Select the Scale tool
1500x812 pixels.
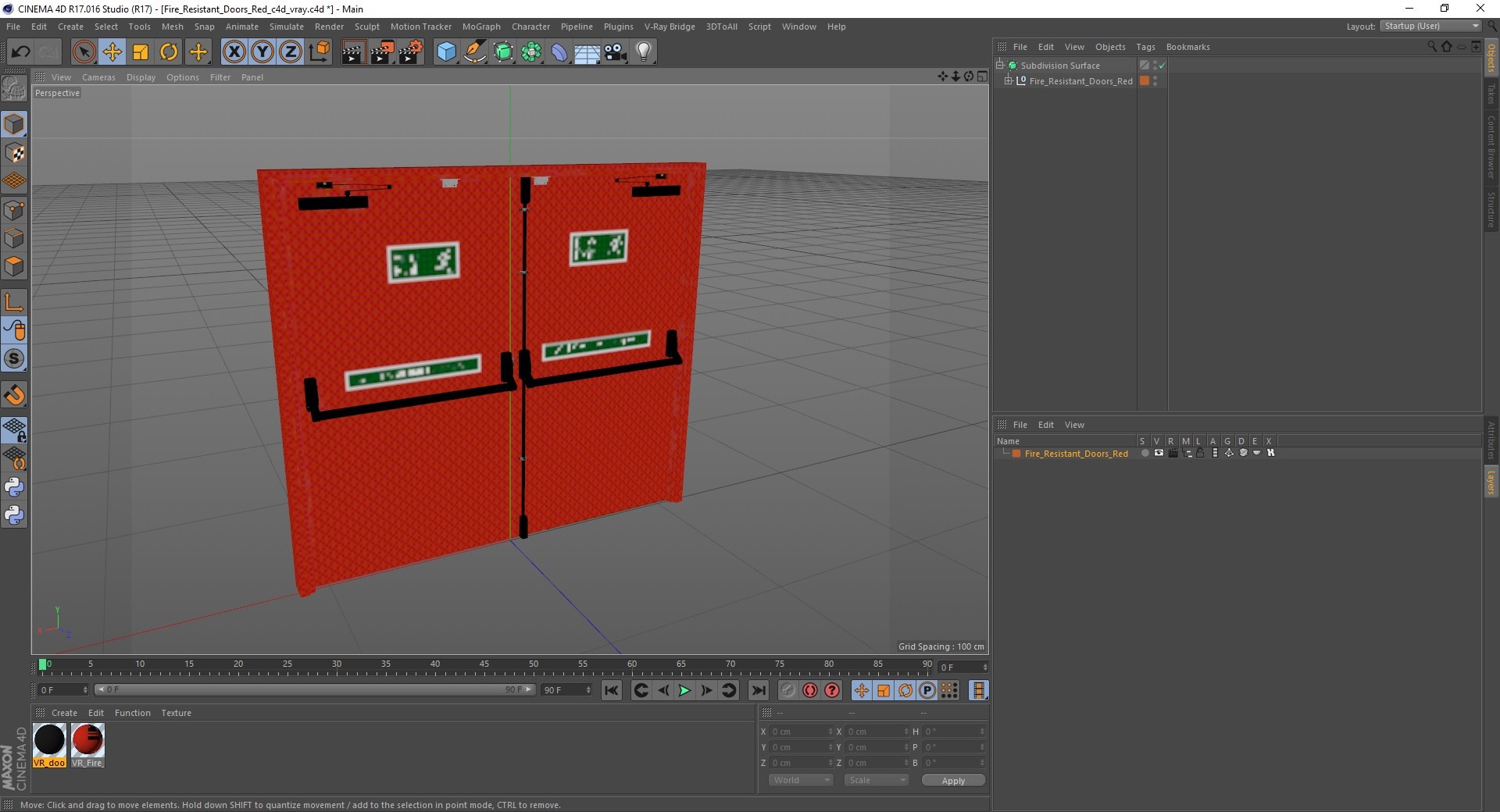[x=141, y=52]
